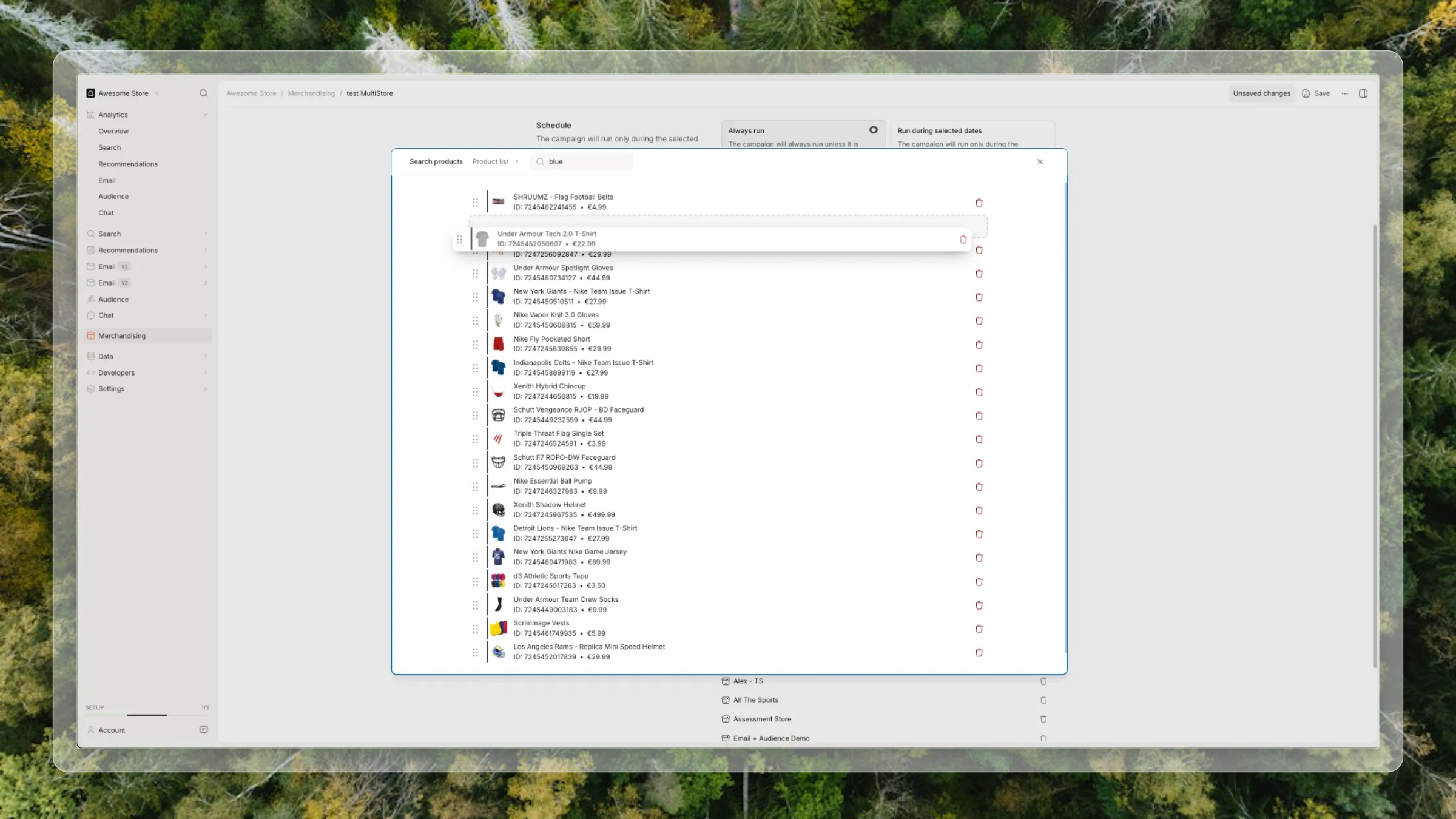1456x819 pixels.
Task: Click the sidebar search magnifier icon
Action: click(204, 93)
